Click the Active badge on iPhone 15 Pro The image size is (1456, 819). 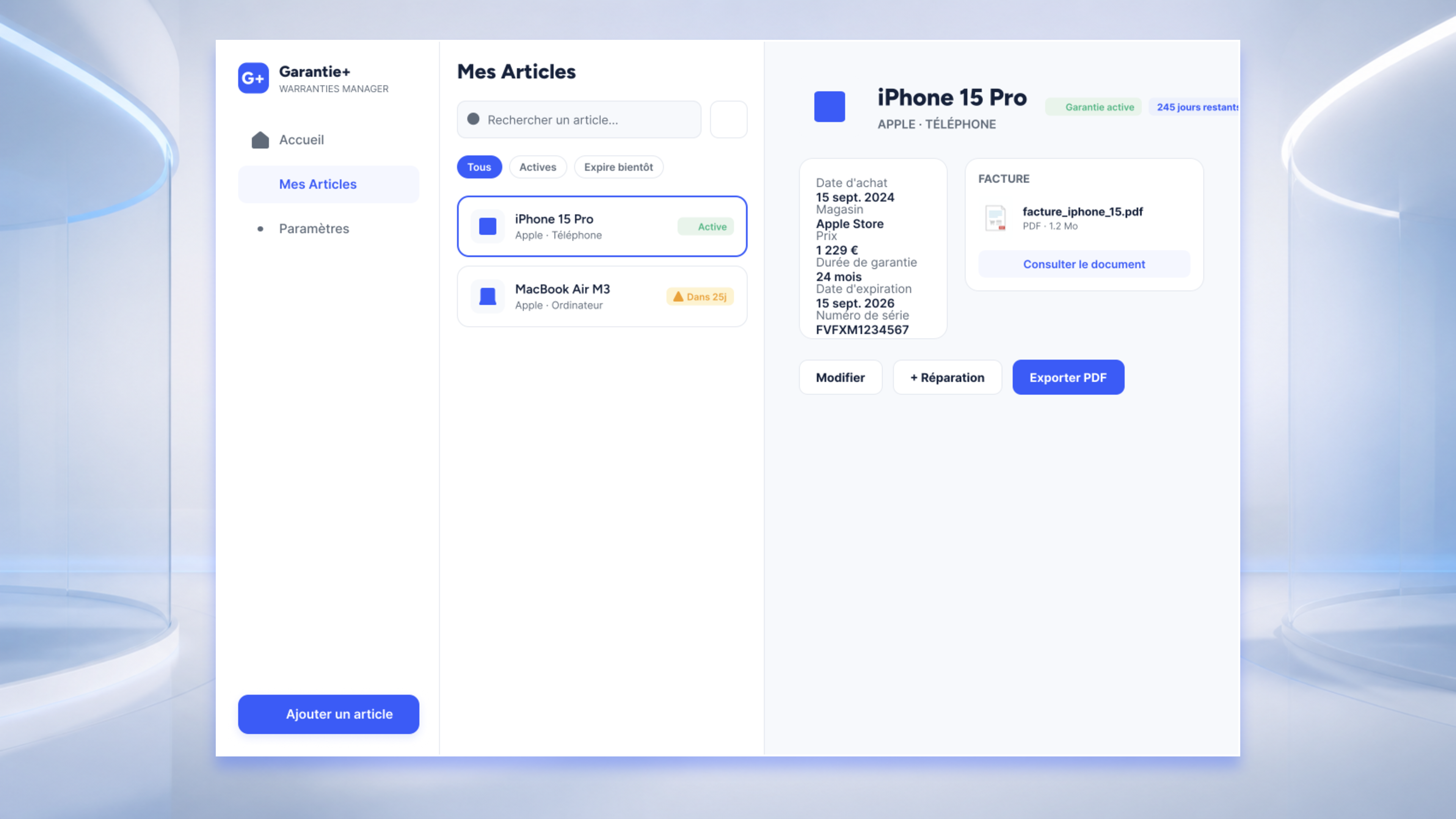[x=705, y=227]
